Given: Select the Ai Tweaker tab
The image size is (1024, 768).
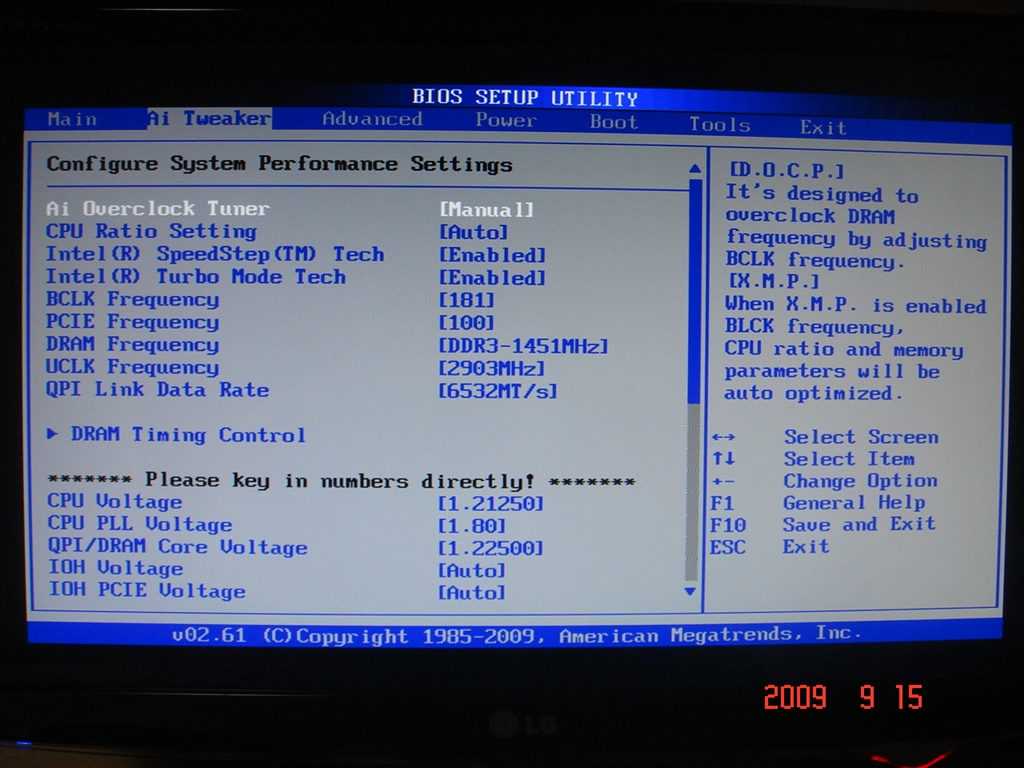Looking at the screenshot, I should [209, 118].
